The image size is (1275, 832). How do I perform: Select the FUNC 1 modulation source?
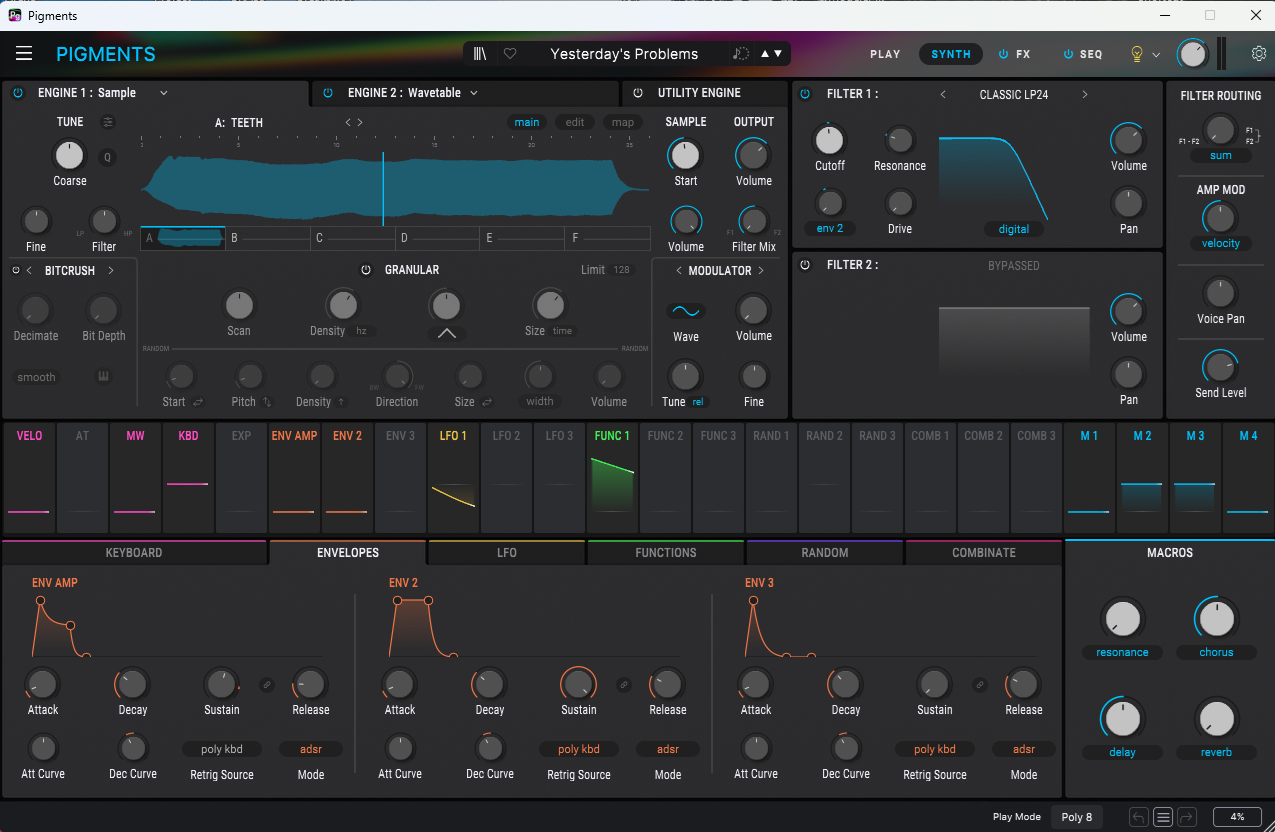612,478
